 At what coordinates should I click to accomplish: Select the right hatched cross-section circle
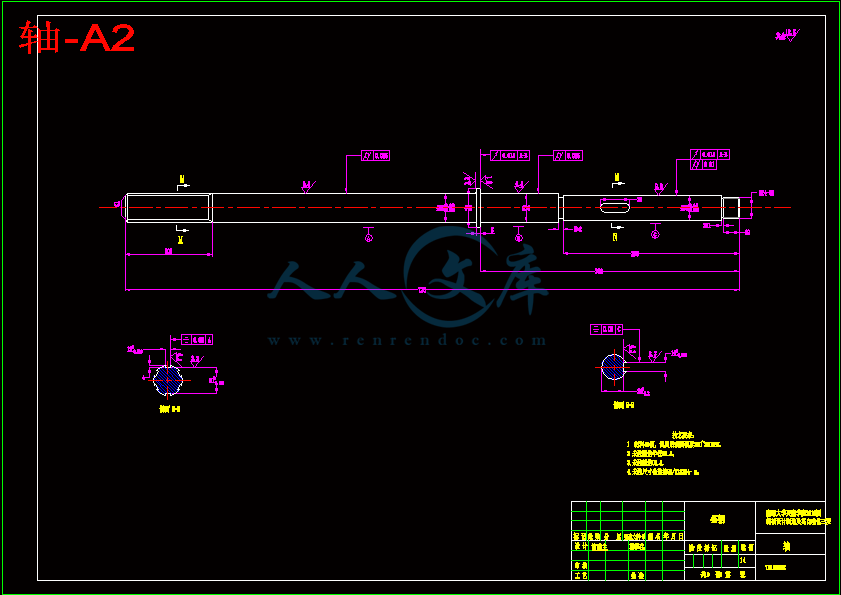(614, 367)
